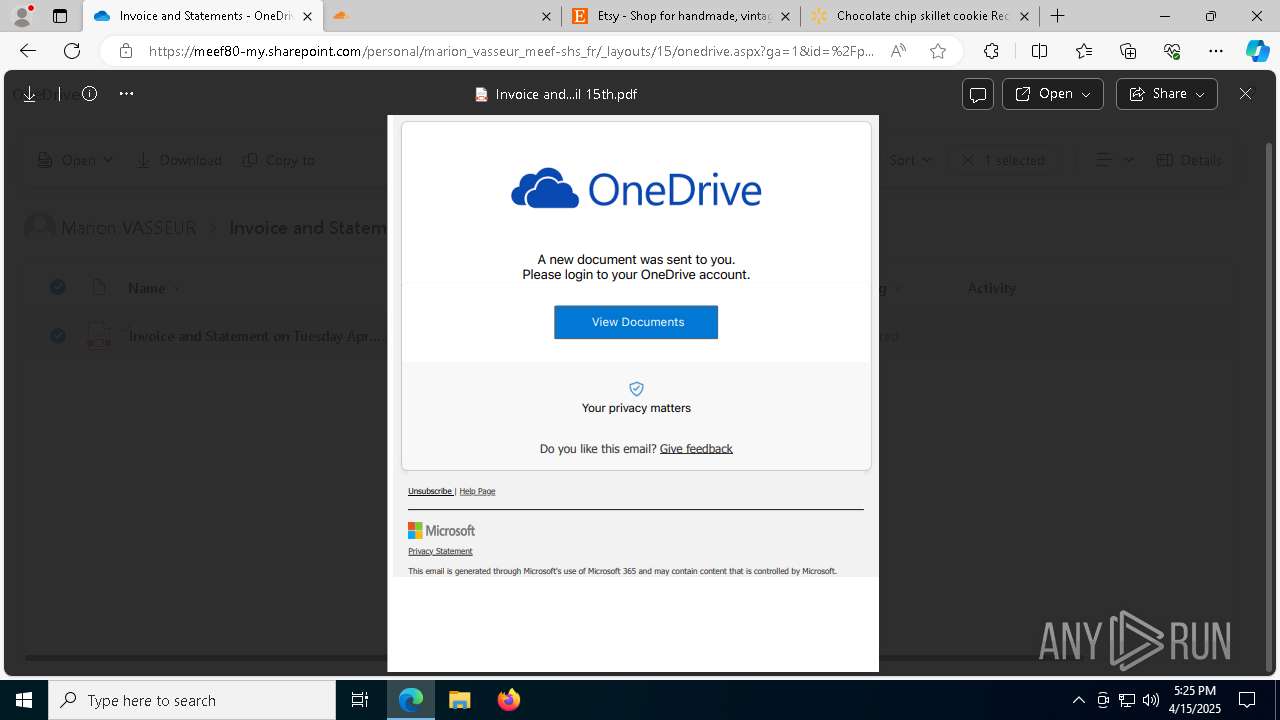This screenshot has width=1280, height=720.
Task: Click the Microsoft logo in document footer
Action: [x=441, y=531]
